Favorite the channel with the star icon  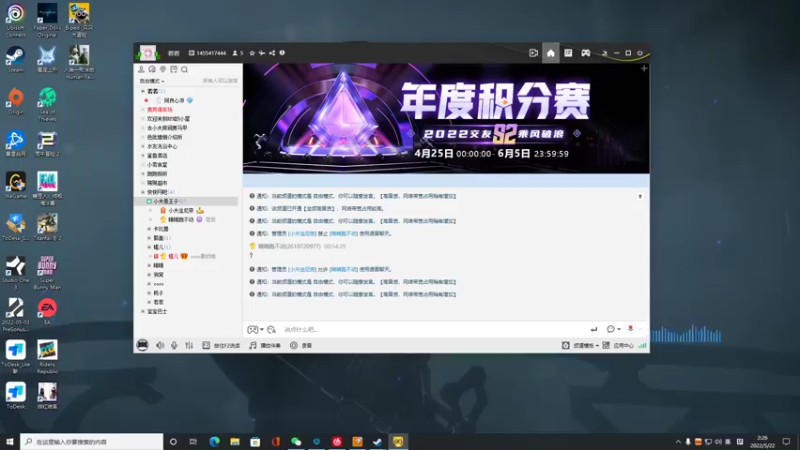click(x=252, y=53)
